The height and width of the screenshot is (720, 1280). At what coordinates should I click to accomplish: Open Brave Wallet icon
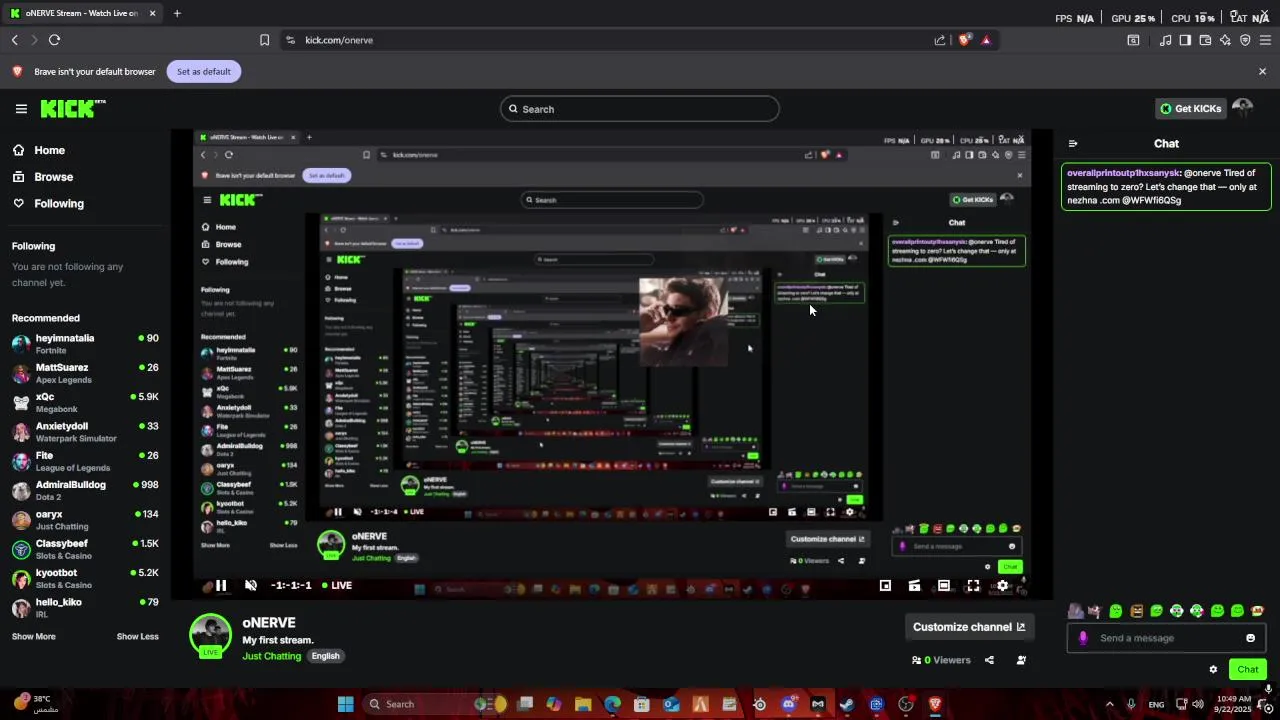pyautogui.click(x=1205, y=40)
